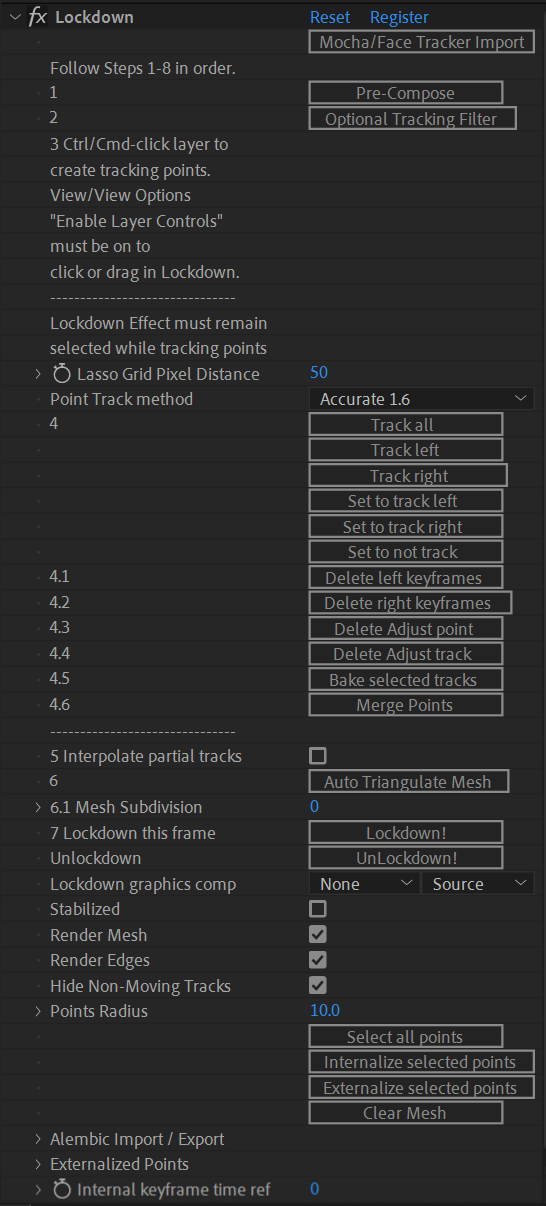Expand the Alembic Import / Export section
546x1206 pixels.
pyautogui.click(x=38, y=1139)
